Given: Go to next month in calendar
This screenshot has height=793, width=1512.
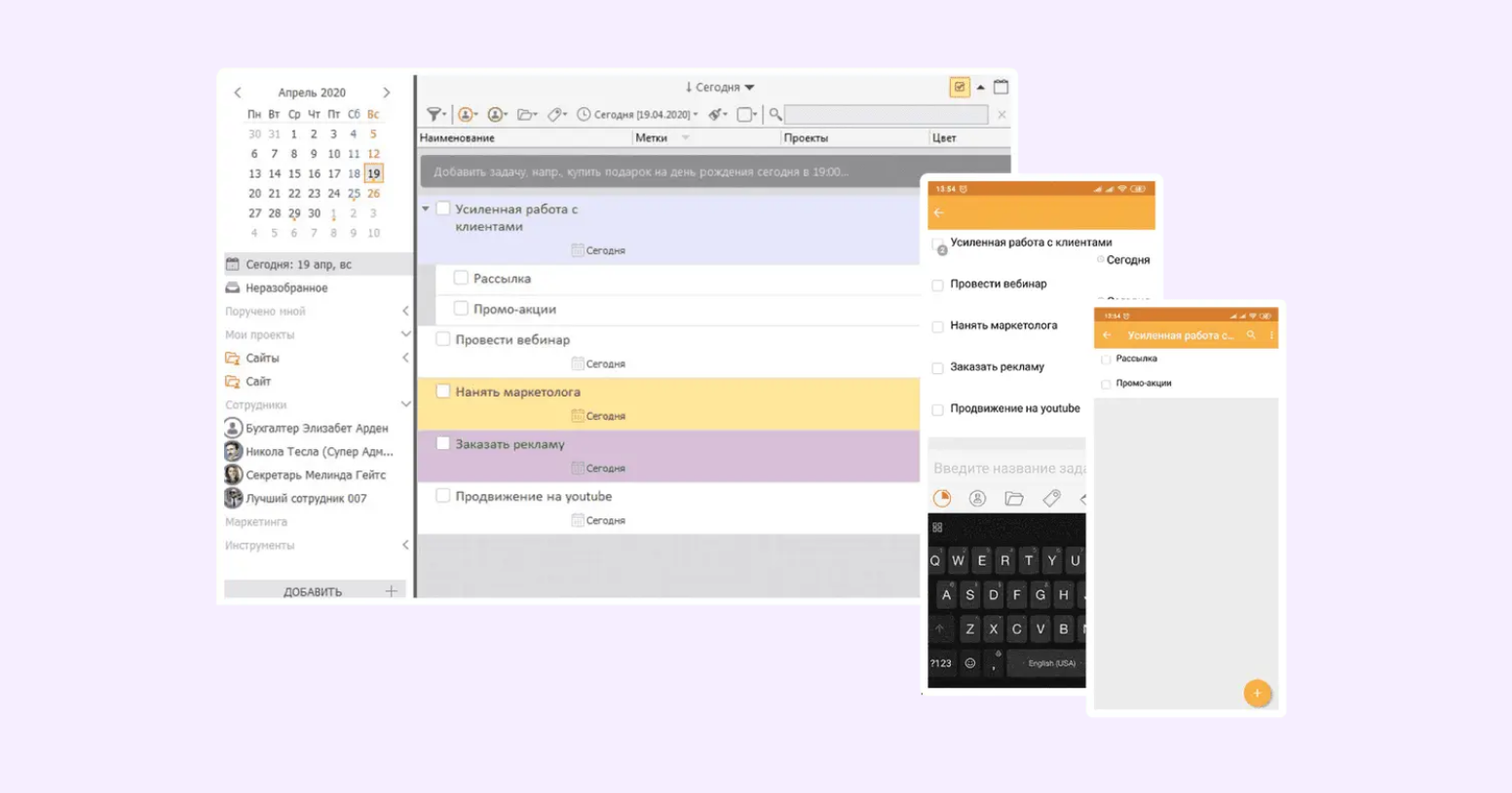Looking at the screenshot, I should [387, 93].
